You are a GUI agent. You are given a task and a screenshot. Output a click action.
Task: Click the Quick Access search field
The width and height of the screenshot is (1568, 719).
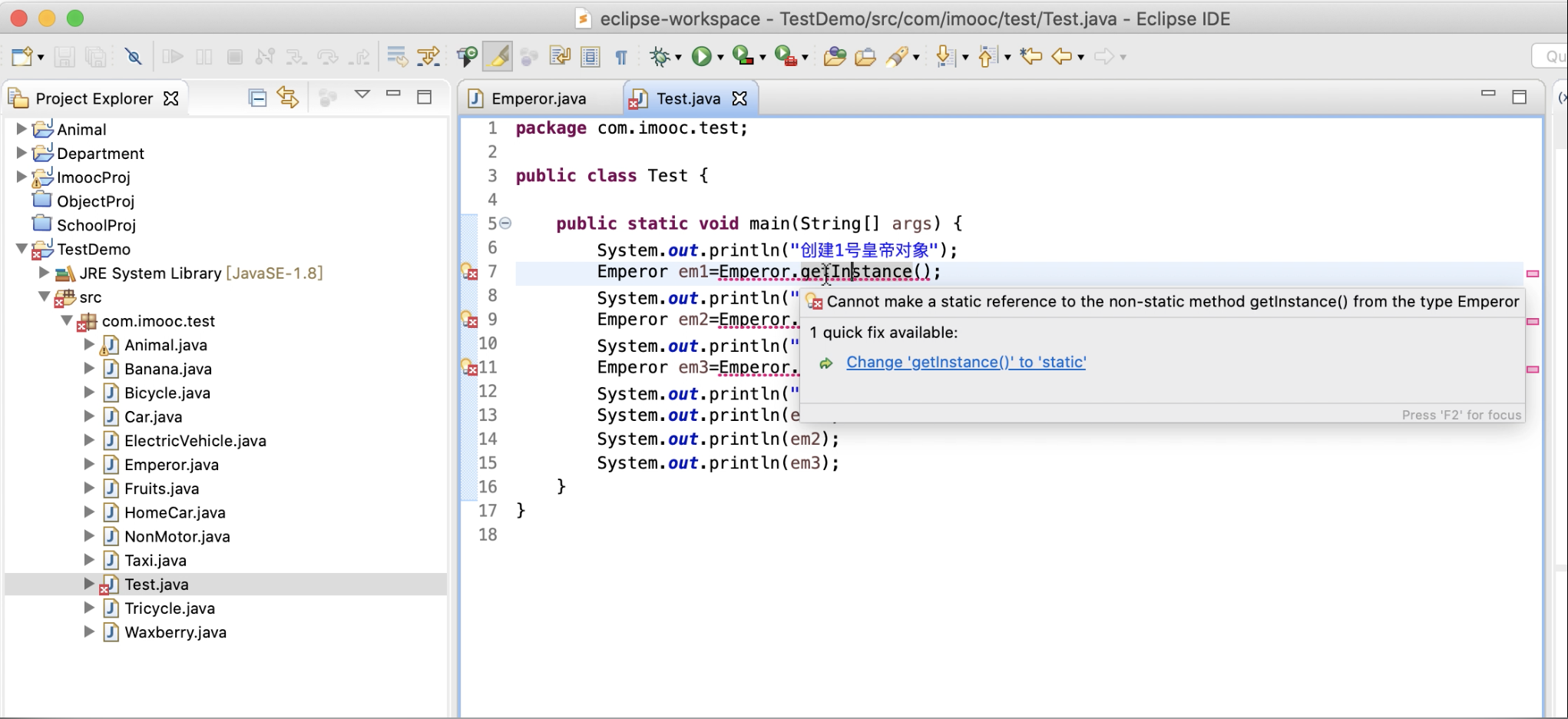click(1550, 56)
